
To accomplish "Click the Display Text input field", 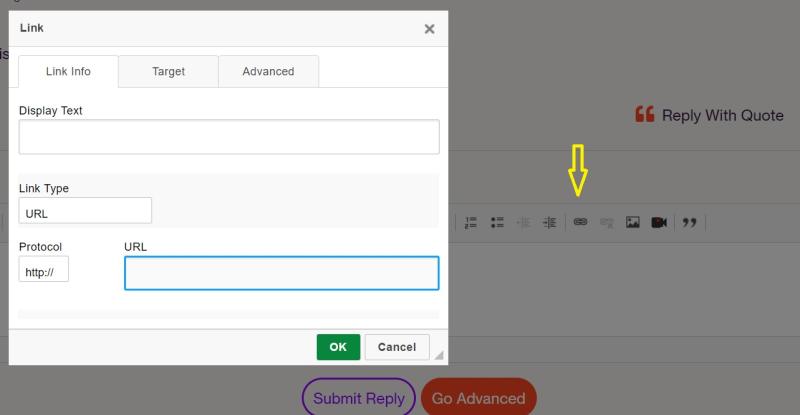I will (x=229, y=137).
